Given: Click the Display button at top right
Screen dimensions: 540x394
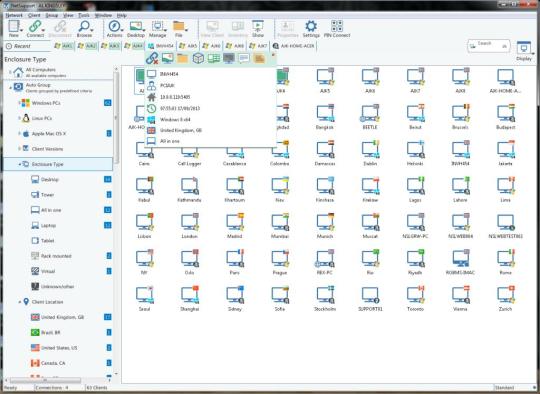Looking at the screenshot, I should [524, 51].
